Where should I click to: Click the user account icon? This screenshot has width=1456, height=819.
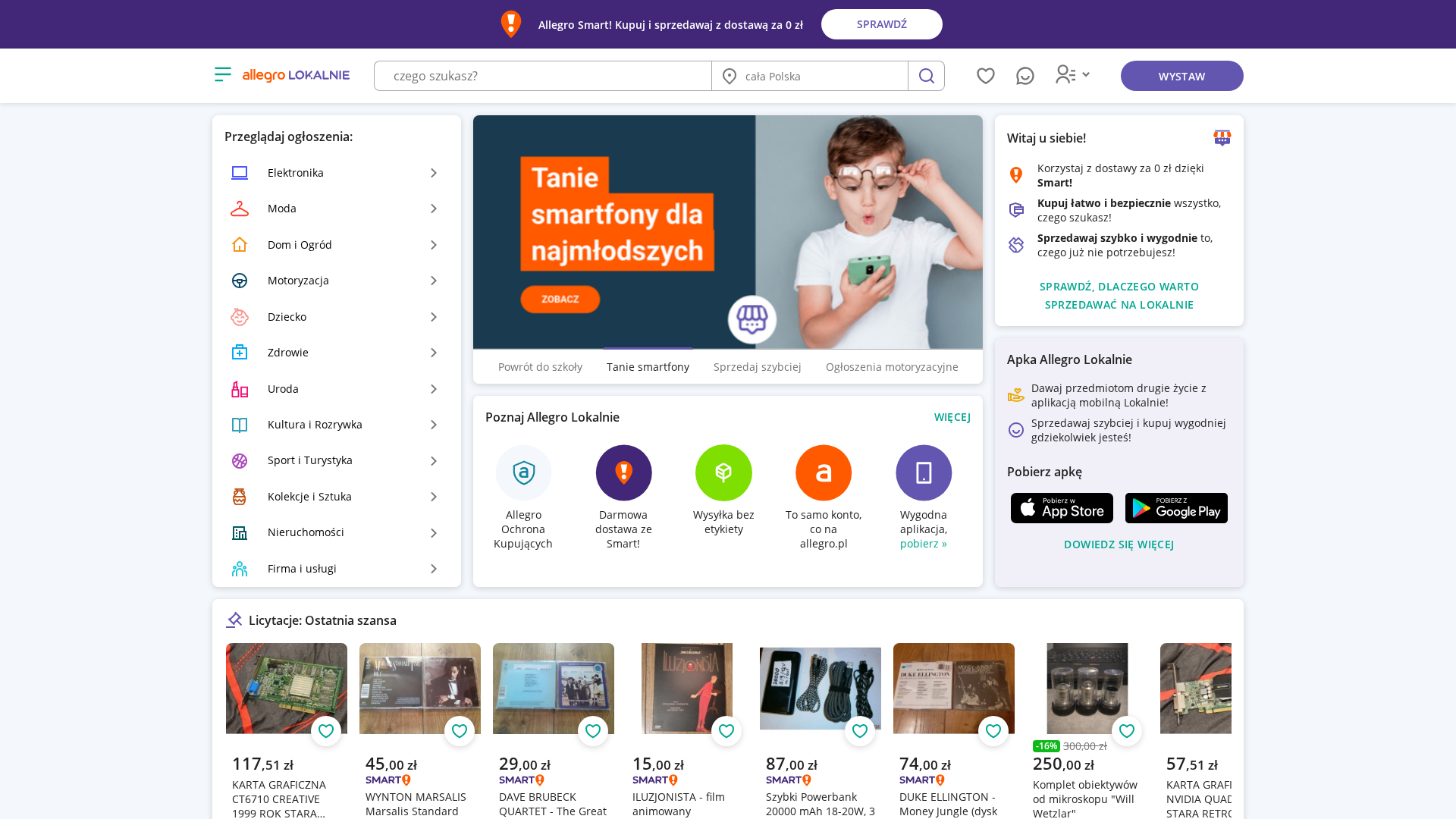pos(1065,74)
